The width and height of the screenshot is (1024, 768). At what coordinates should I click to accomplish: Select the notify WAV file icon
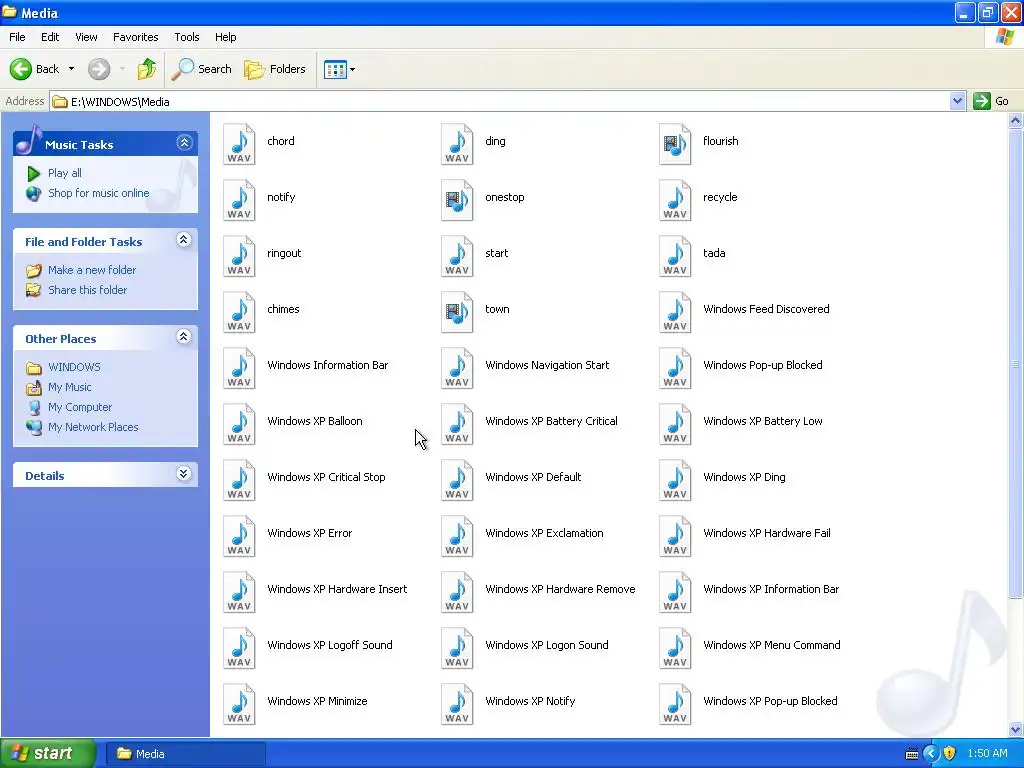point(239,200)
